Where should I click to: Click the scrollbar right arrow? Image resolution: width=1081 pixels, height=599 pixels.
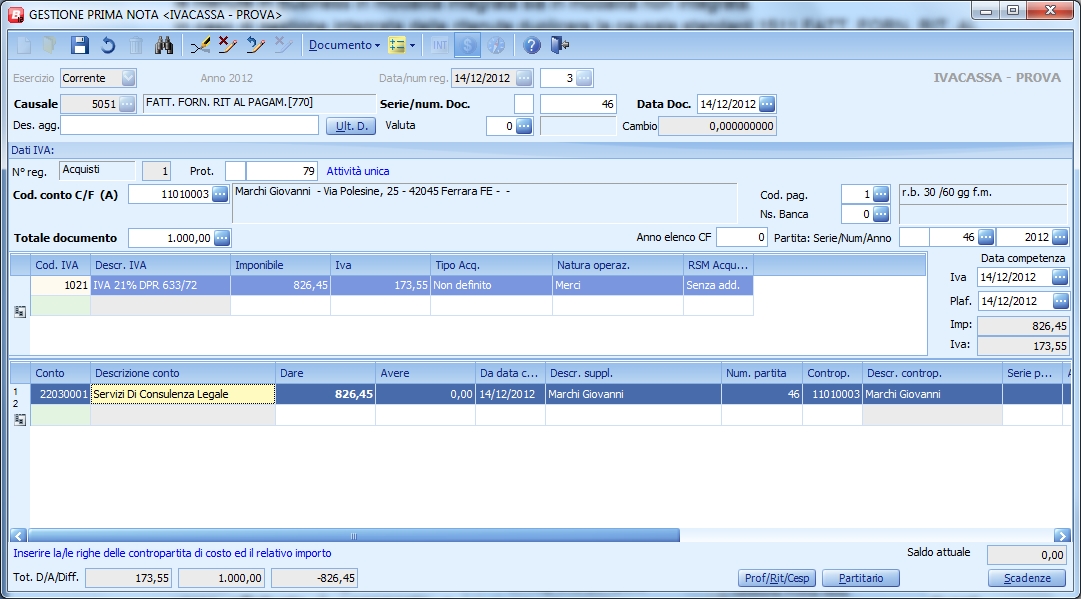click(x=1062, y=536)
